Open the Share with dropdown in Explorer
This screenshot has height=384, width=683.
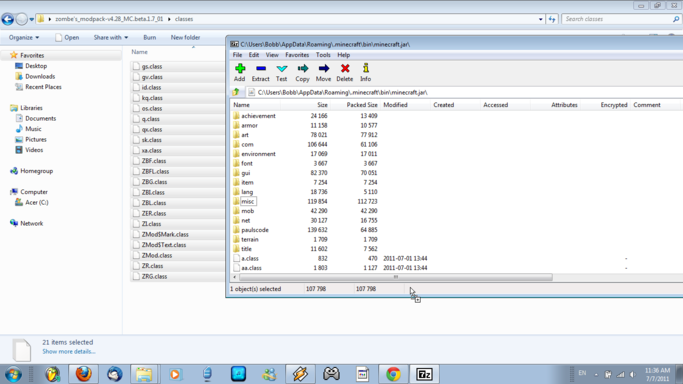tap(111, 37)
